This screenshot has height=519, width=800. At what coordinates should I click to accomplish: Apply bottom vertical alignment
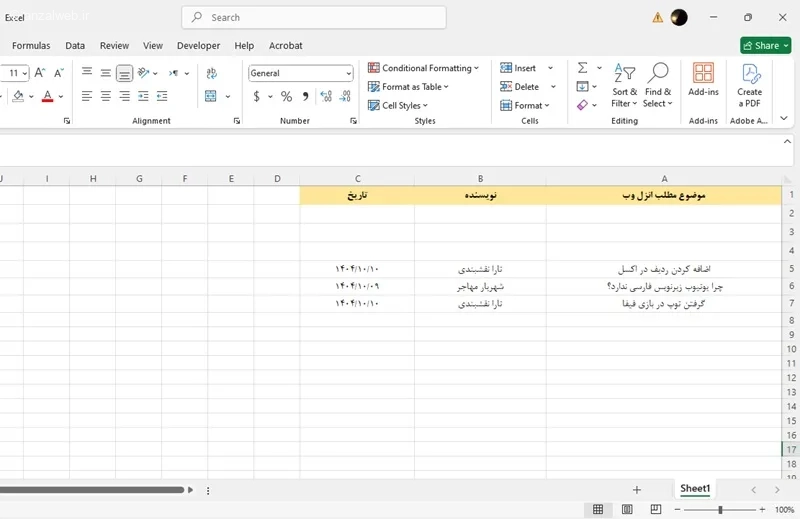click(x=124, y=73)
